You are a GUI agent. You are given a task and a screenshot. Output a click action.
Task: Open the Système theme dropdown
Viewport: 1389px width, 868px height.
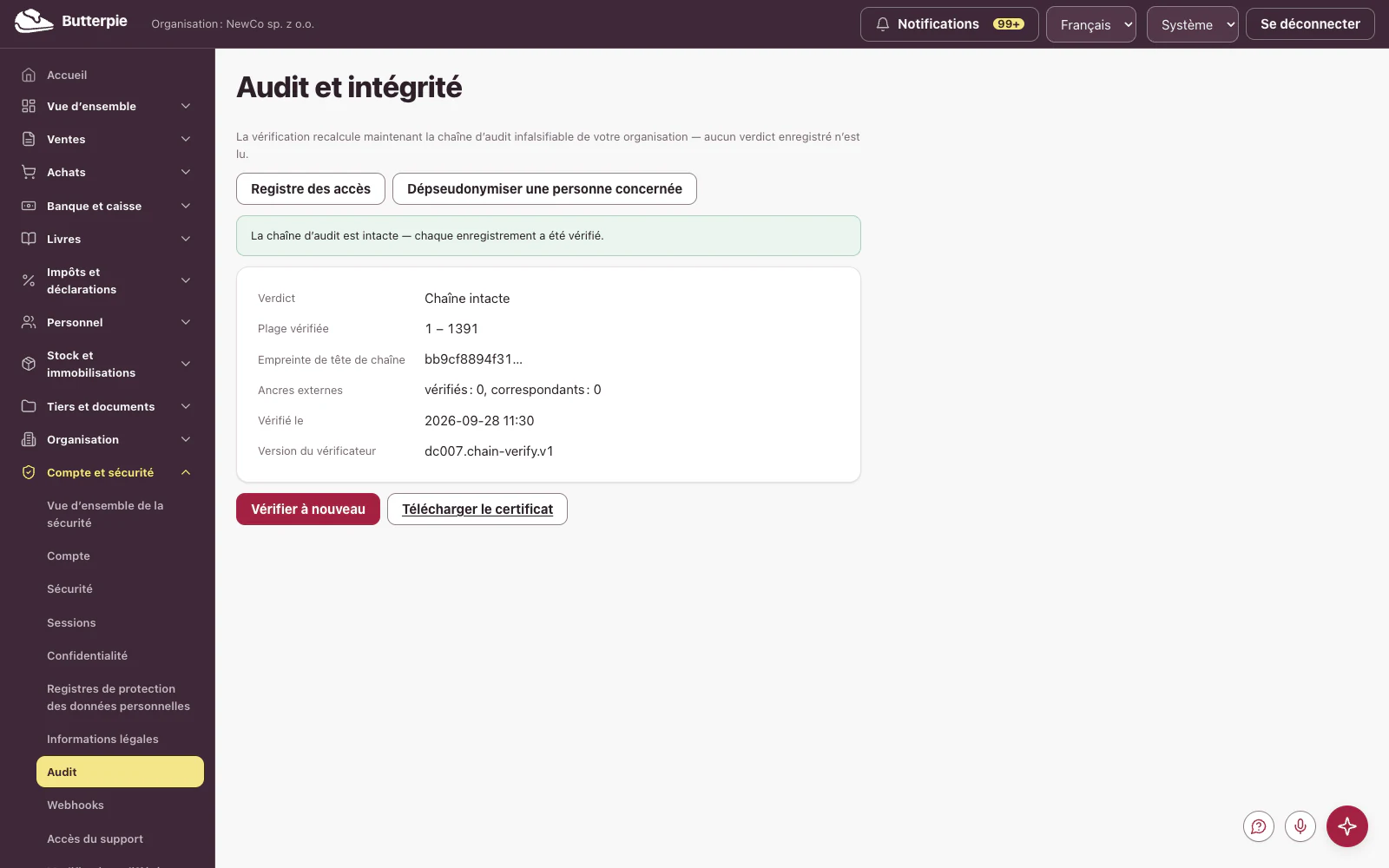[1193, 24]
